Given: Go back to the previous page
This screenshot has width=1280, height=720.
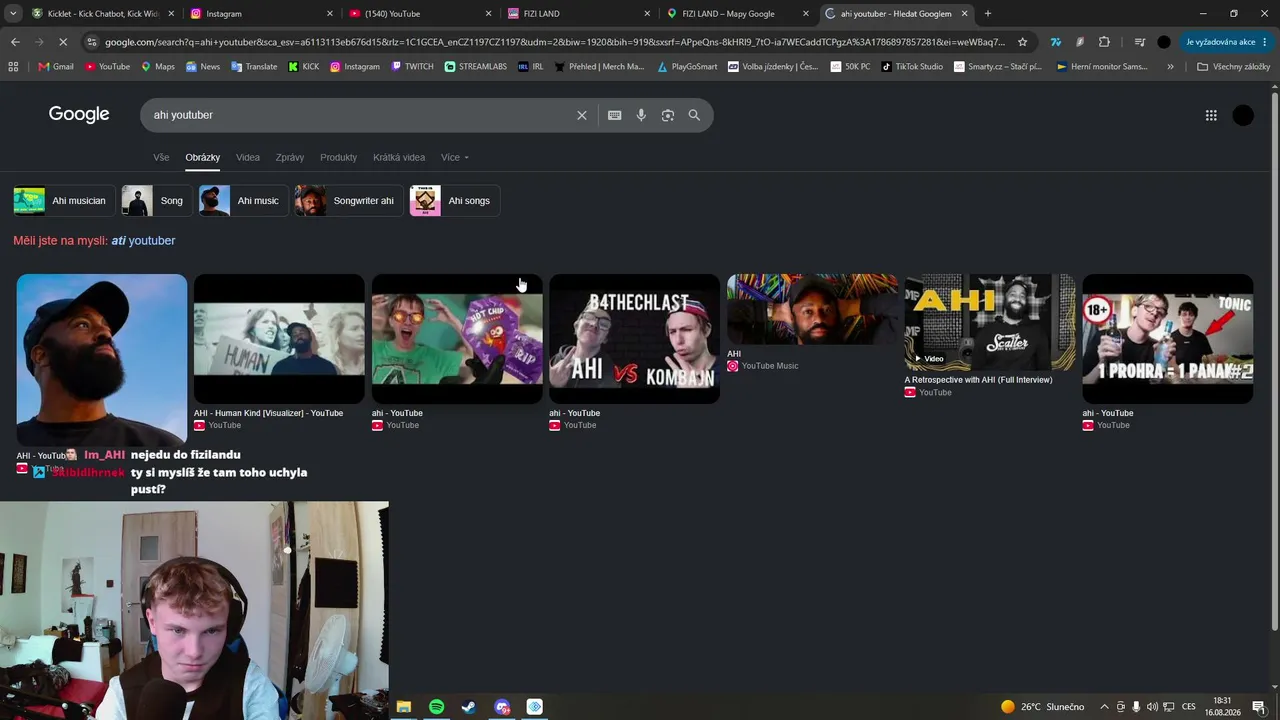Looking at the screenshot, I should pos(15,42).
